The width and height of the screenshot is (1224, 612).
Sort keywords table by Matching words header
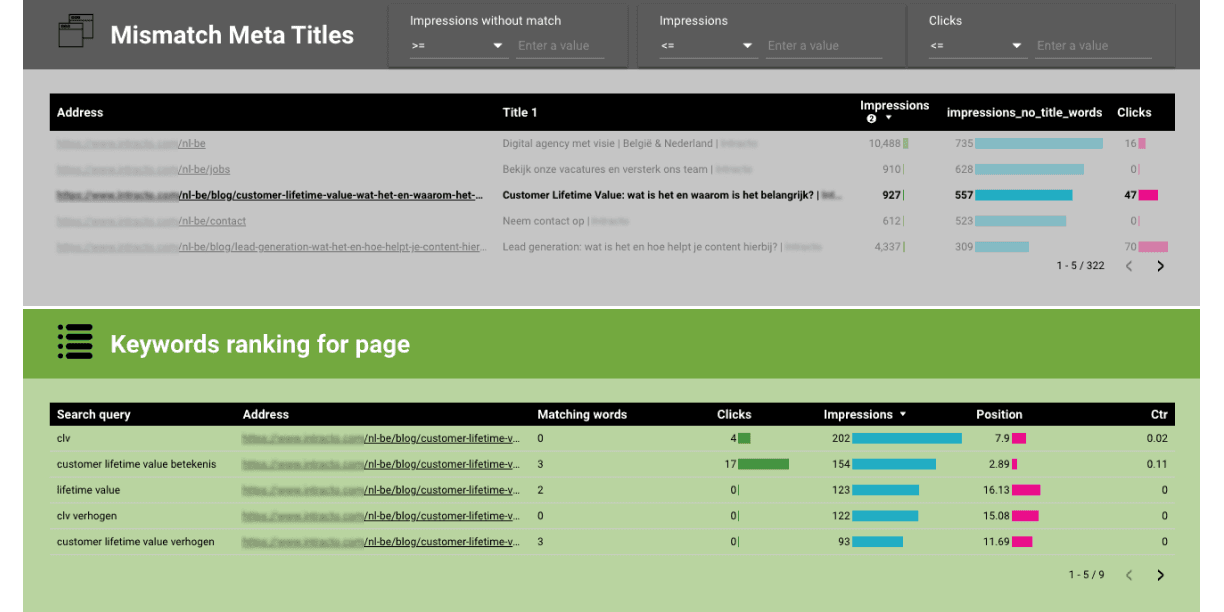pyautogui.click(x=582, y=415)
